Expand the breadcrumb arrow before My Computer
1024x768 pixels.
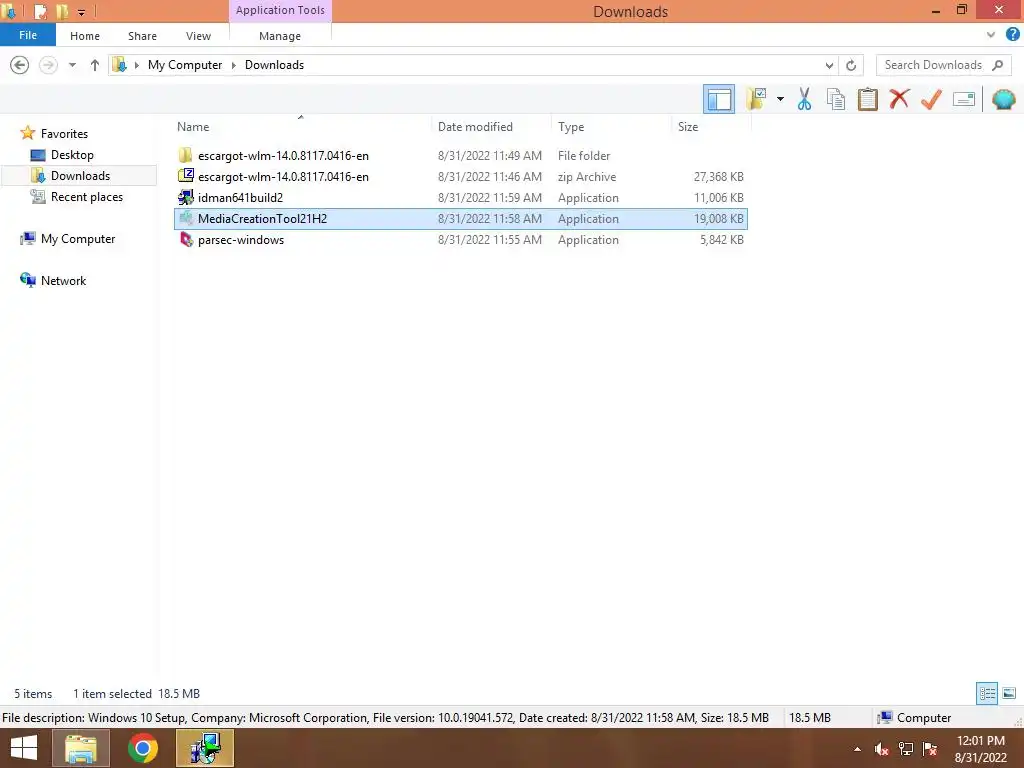[x=137, y=65]
